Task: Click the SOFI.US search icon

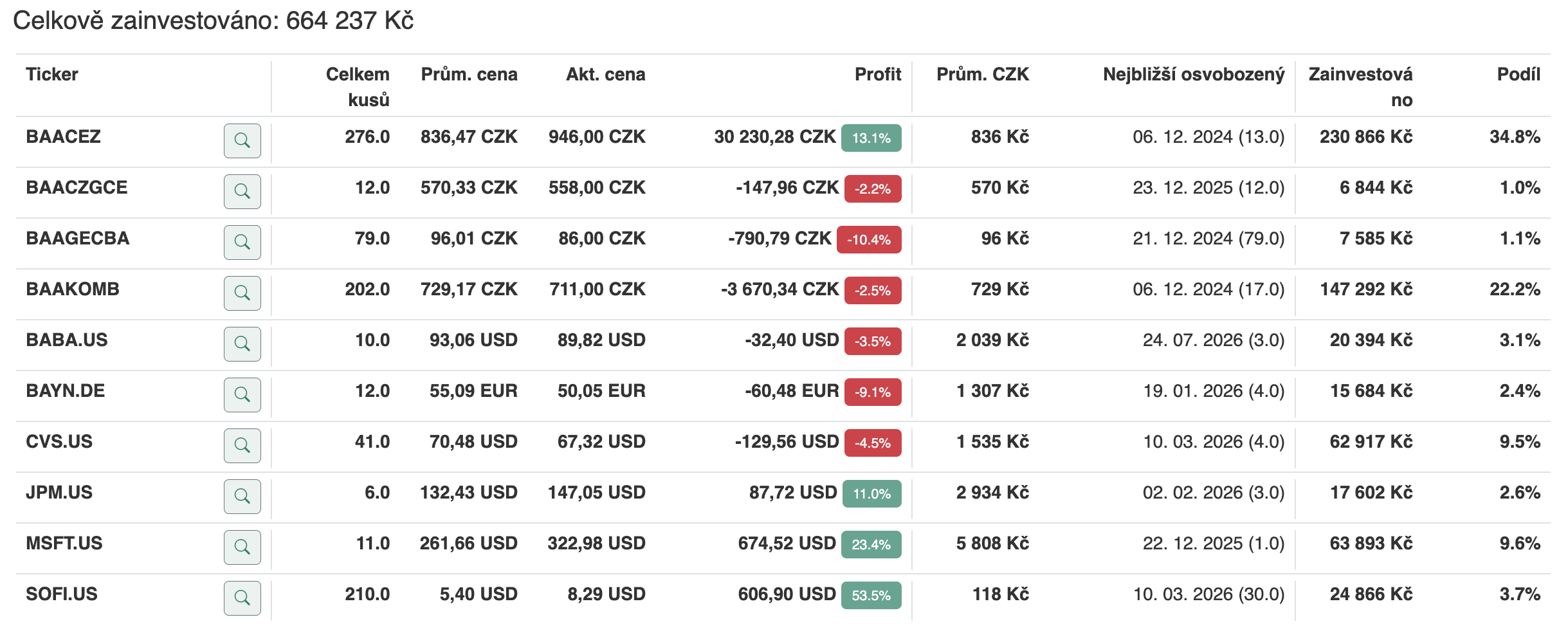Action: pos(242,598)
